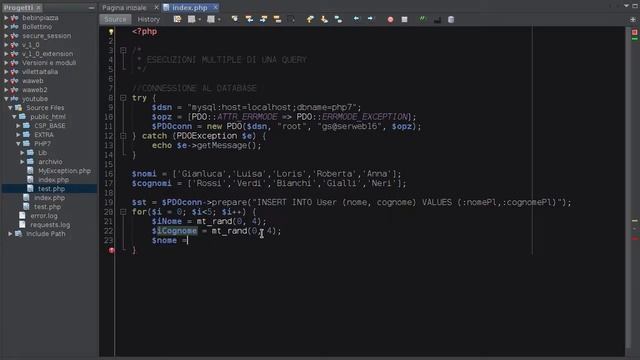Expand the Include Path node
Image resolution: width=640 pixels, height=360 pixels.
pyautogui.click(x=10, y=234)
